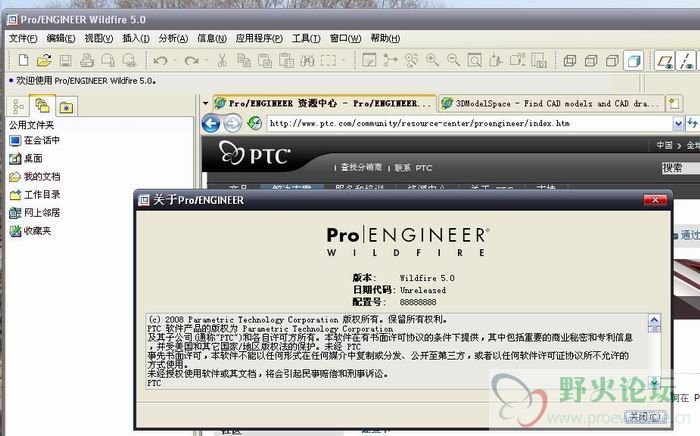
Task: Click the dashed selection box icon
Action: pos(329,60)
